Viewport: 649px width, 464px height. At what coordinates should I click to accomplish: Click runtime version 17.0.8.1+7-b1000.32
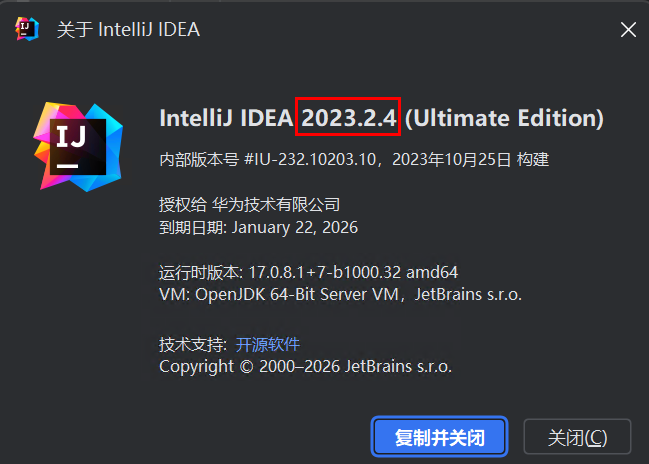click(x=325, y=272)
